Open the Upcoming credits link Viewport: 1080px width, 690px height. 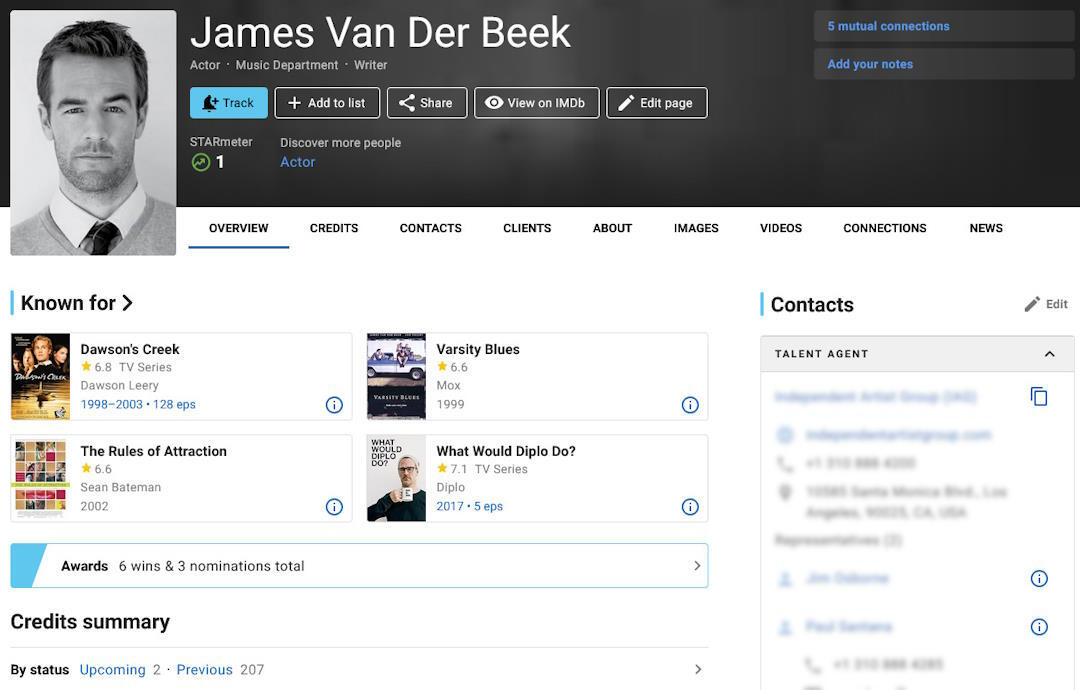pos(113,669)
